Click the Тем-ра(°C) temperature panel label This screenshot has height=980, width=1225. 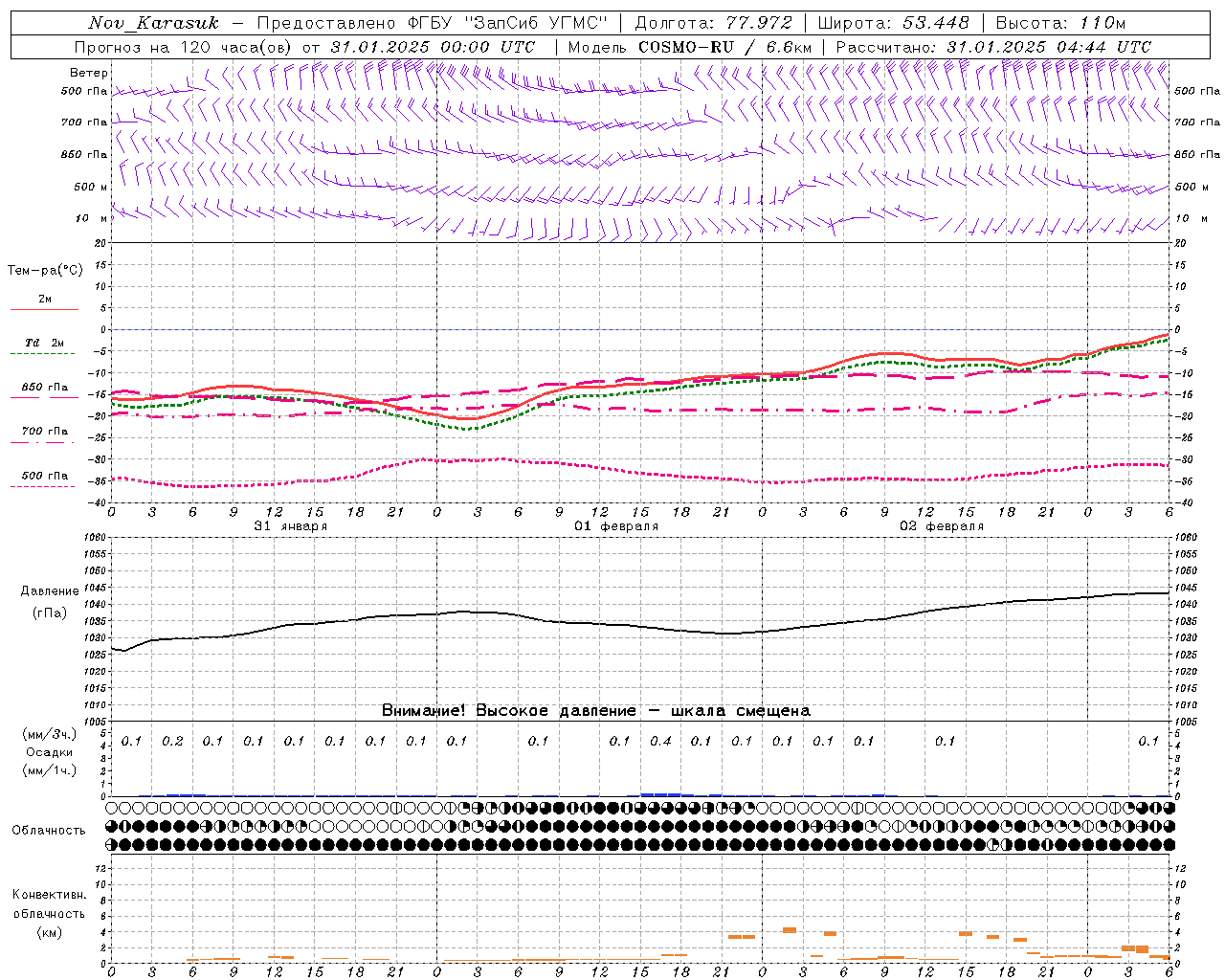[x=45, y=271]
